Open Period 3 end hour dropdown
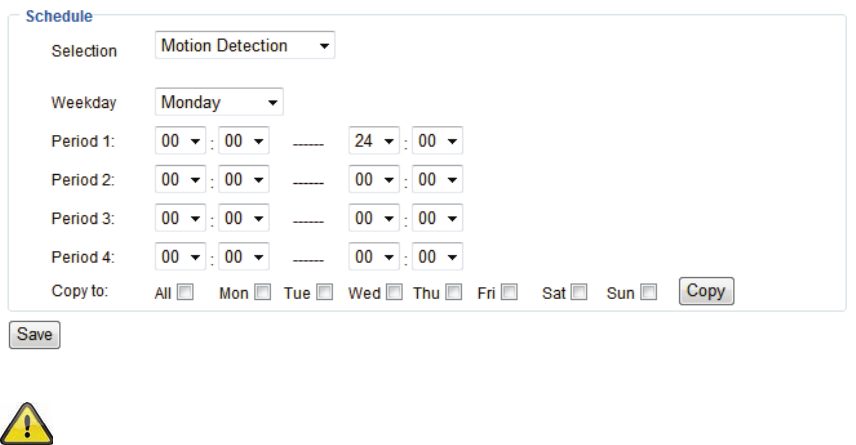 374,218
